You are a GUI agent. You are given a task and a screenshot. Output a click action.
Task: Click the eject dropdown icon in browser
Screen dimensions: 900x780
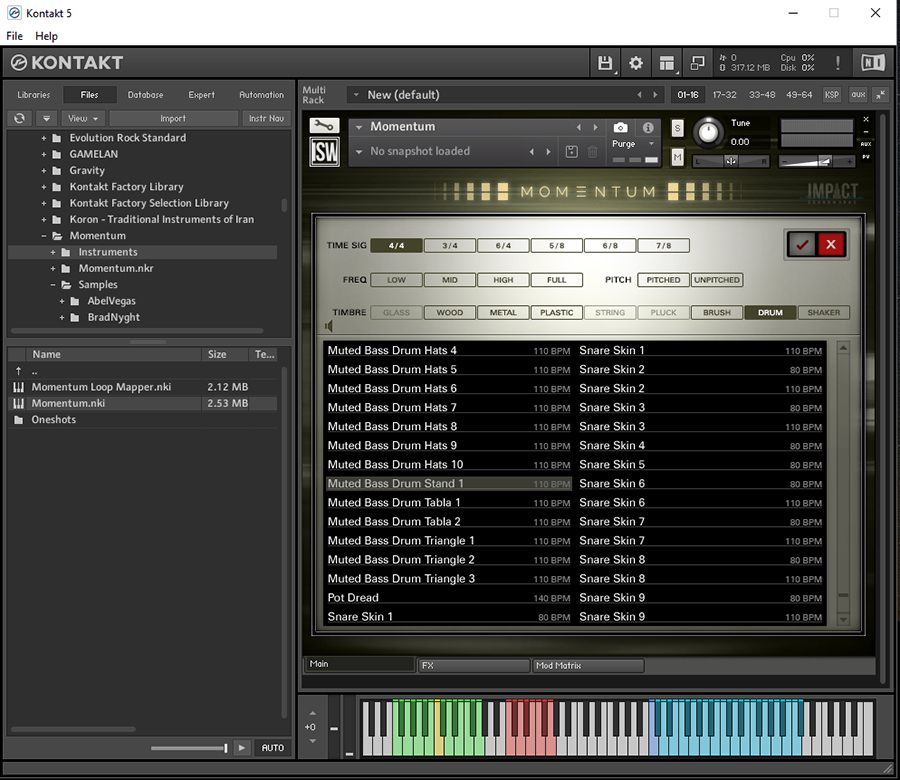tap(46, 118)
